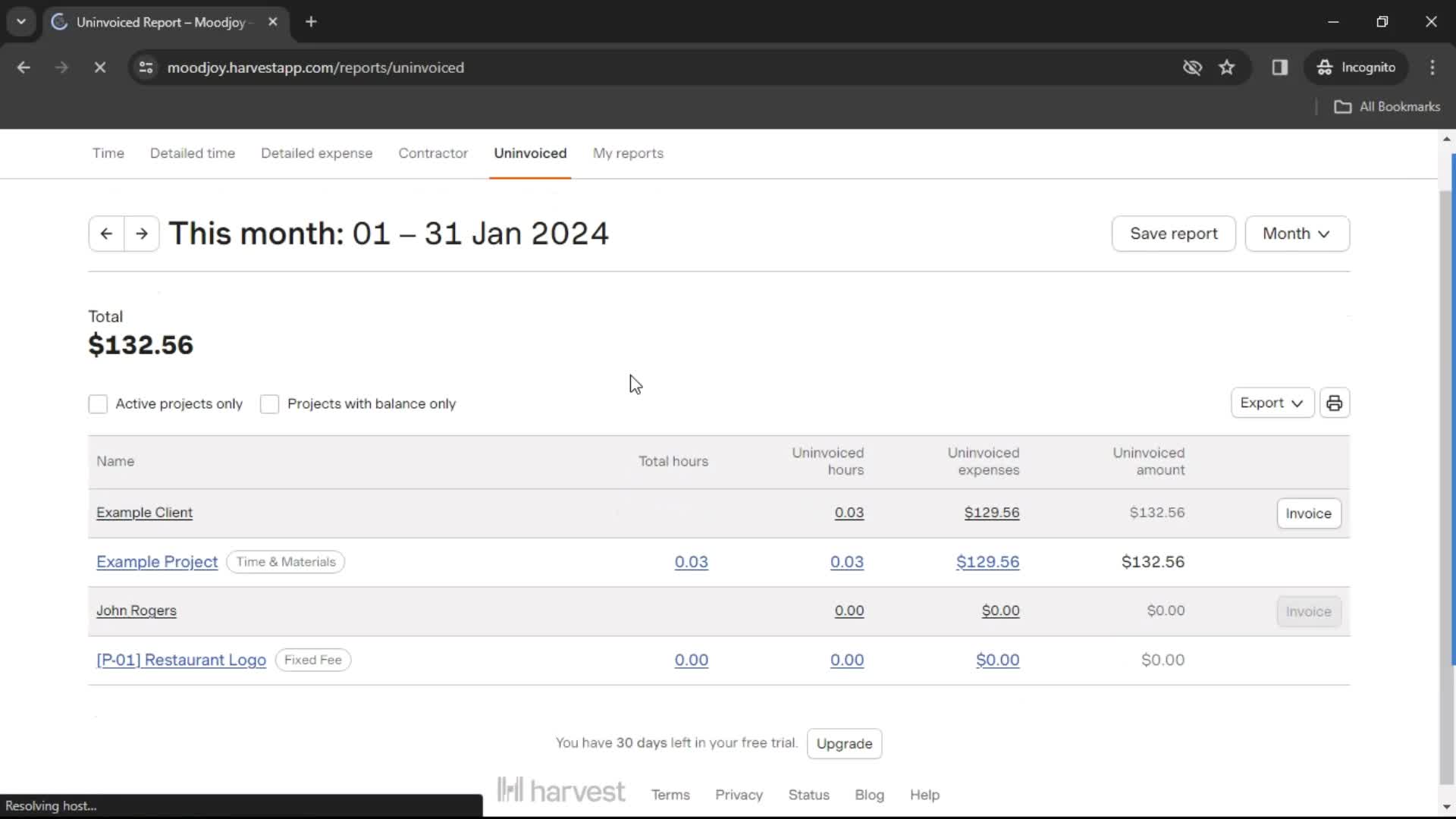1456x819 pixels.
Task: Click the Upgrade trial plan link
Action: 845,743
